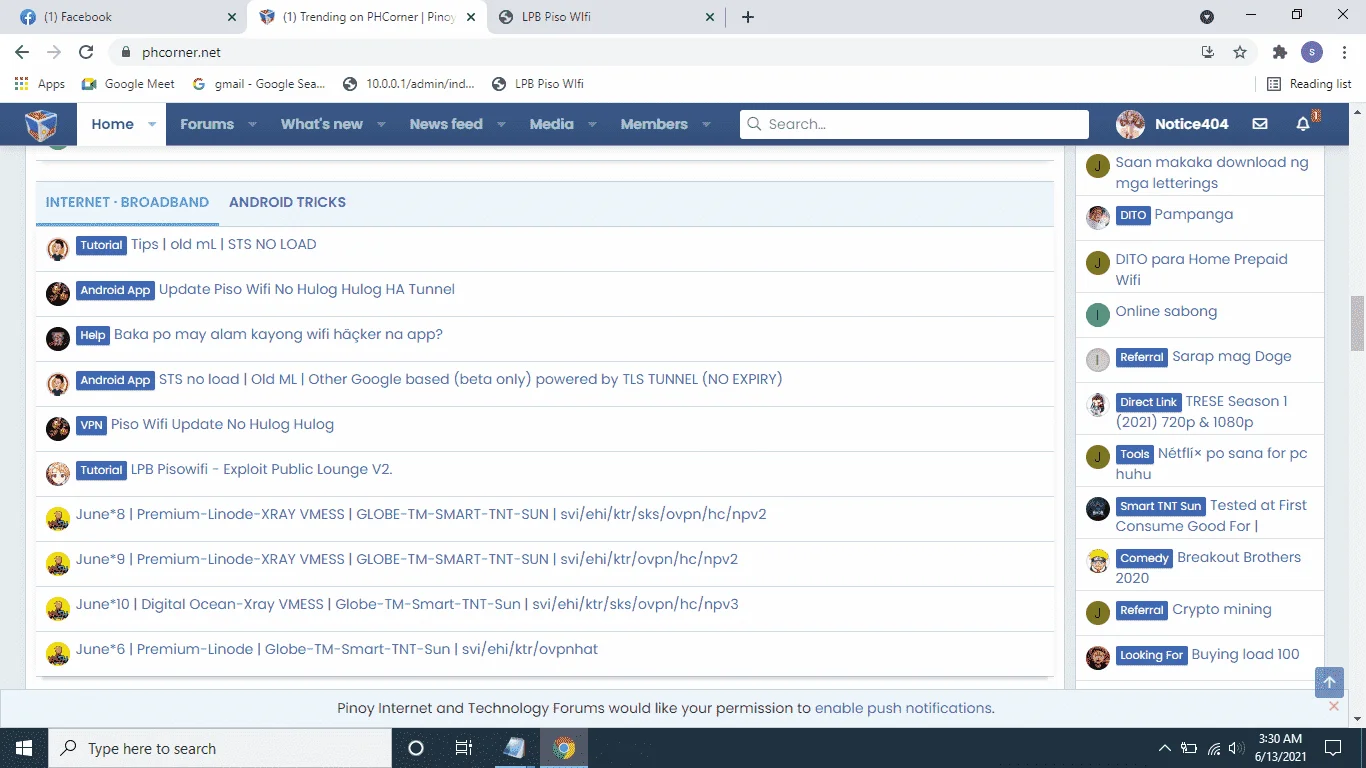This screenshot has height=768, width=1366.
Task: Open the Google Meet bookmark
Action: [128, 84]
